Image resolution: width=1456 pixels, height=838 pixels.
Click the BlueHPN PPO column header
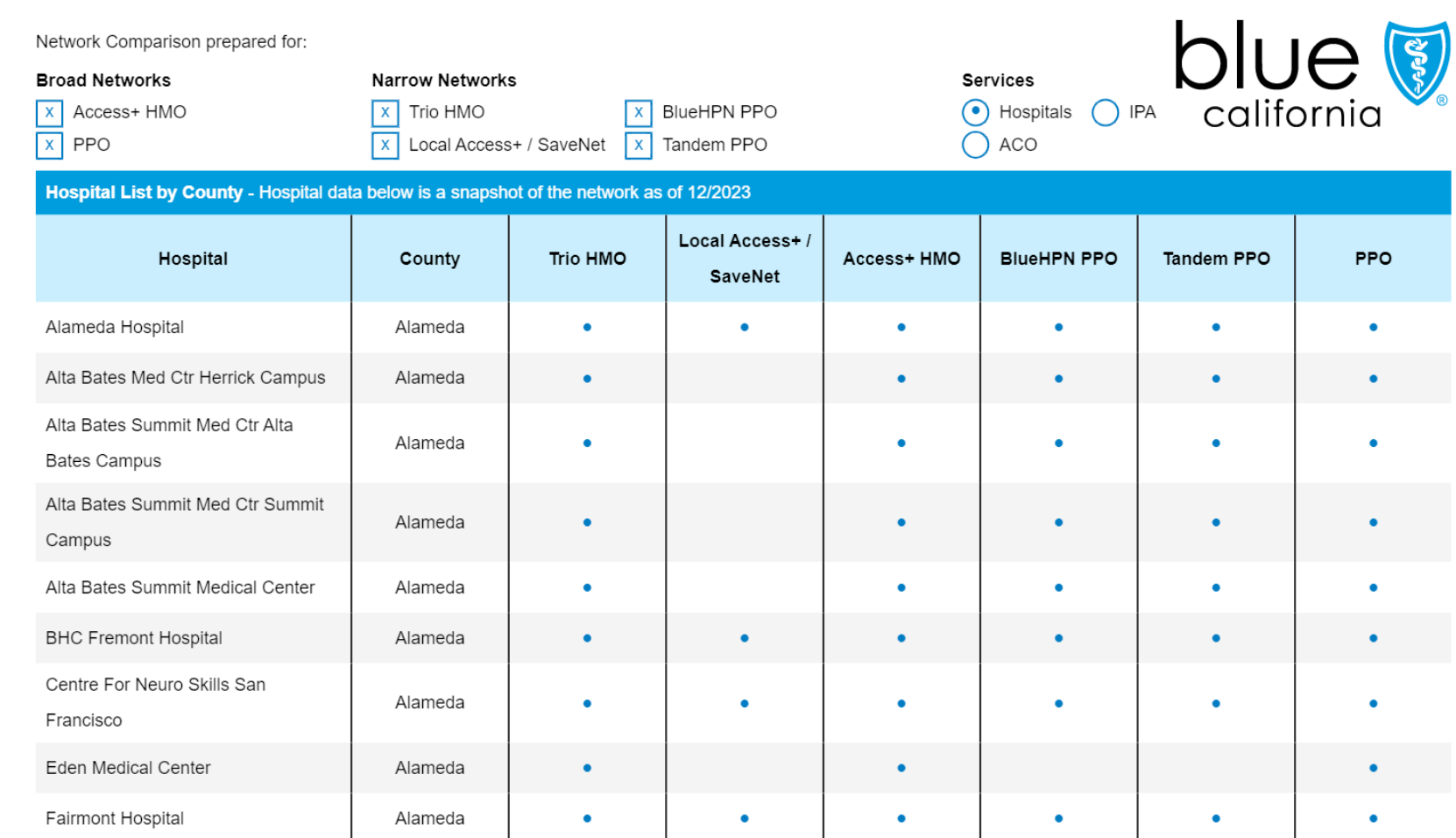(x=1059, y=259)
